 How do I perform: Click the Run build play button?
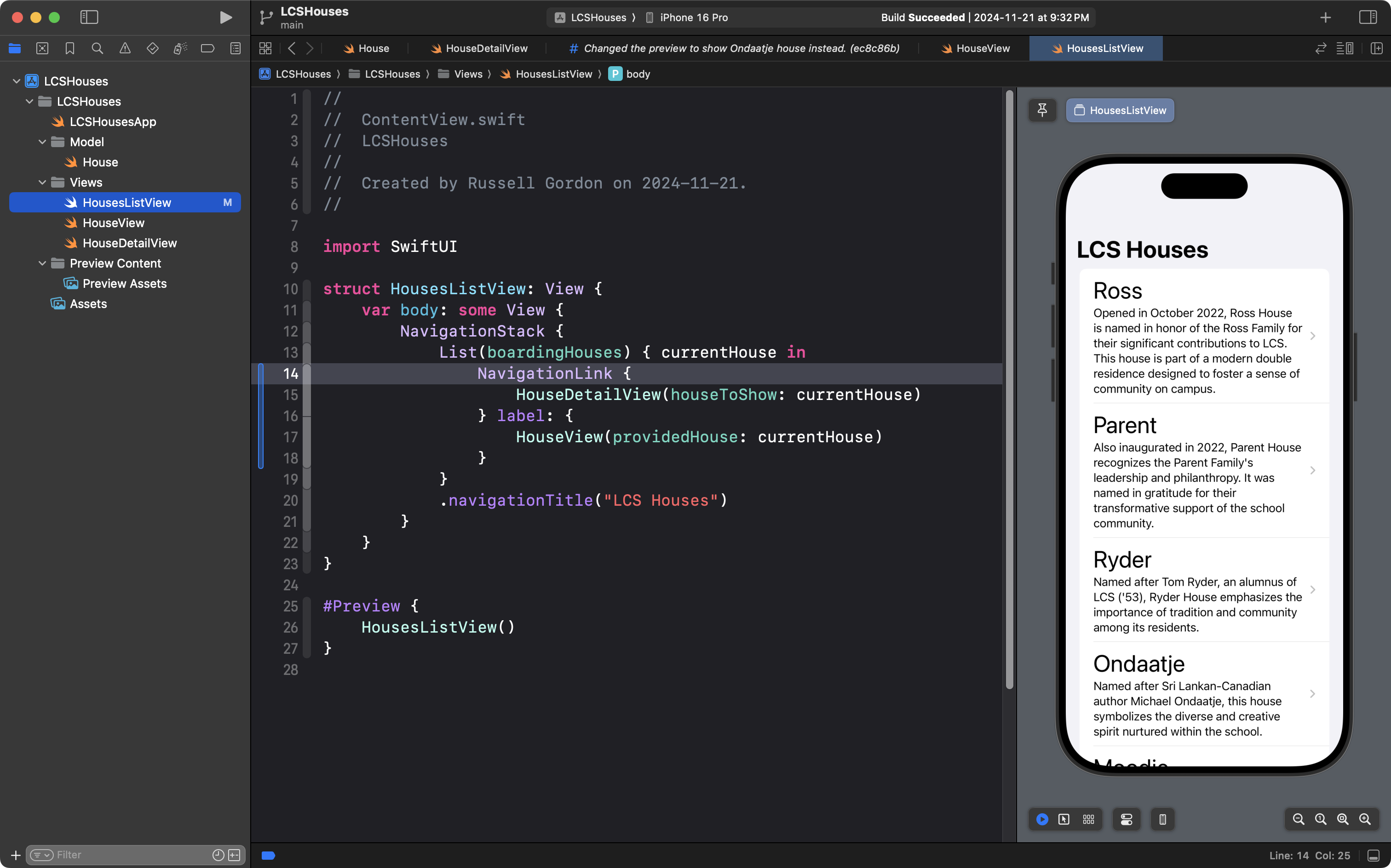226,17
